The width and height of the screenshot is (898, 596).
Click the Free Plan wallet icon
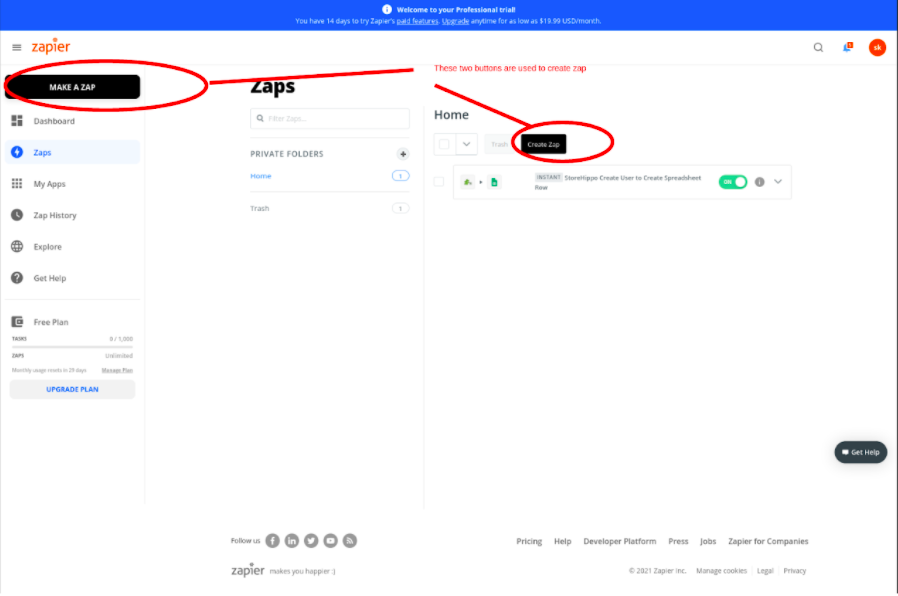(x=17, y=322)
